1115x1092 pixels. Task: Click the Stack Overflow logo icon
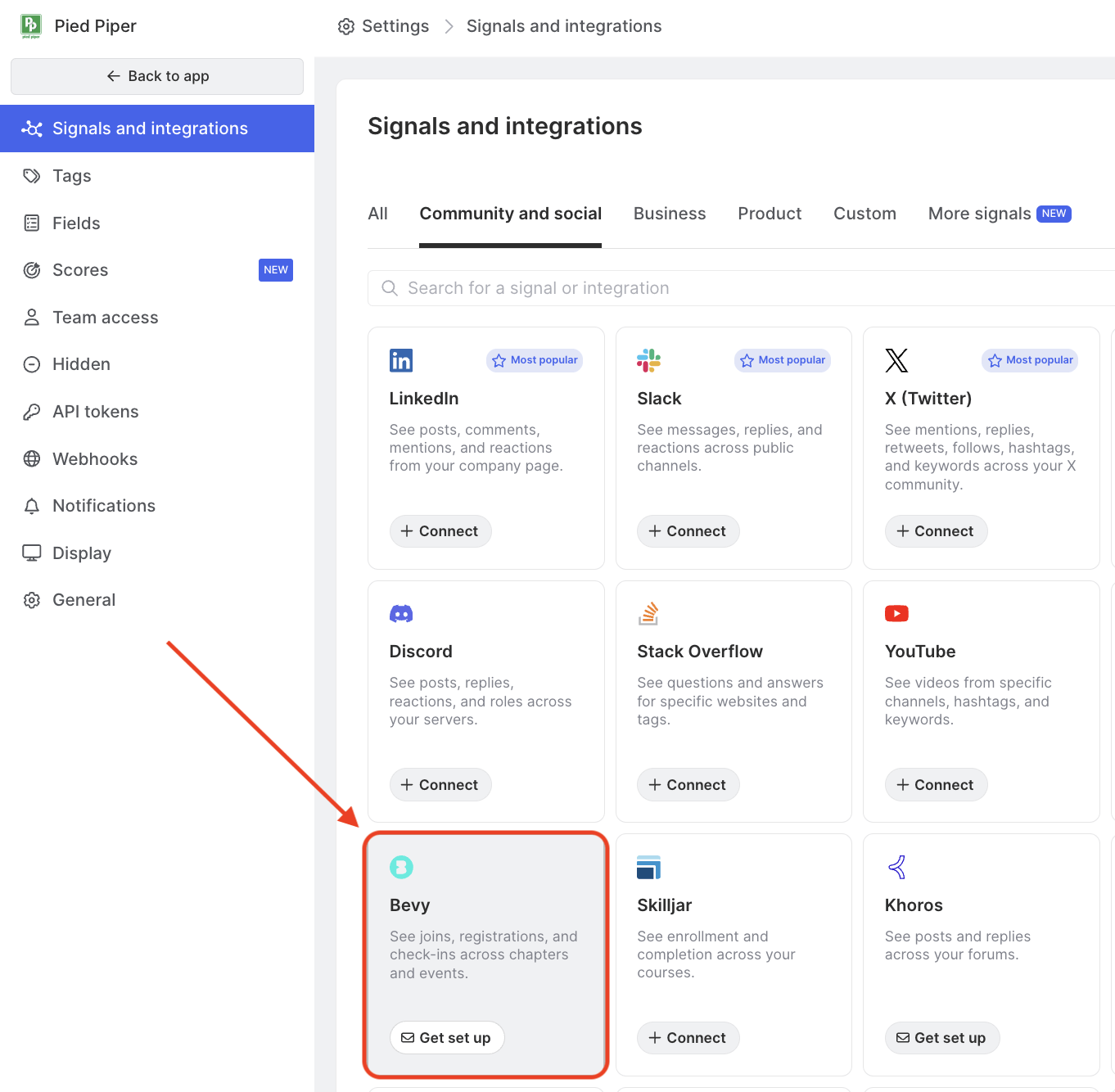(x=648, y=613)
